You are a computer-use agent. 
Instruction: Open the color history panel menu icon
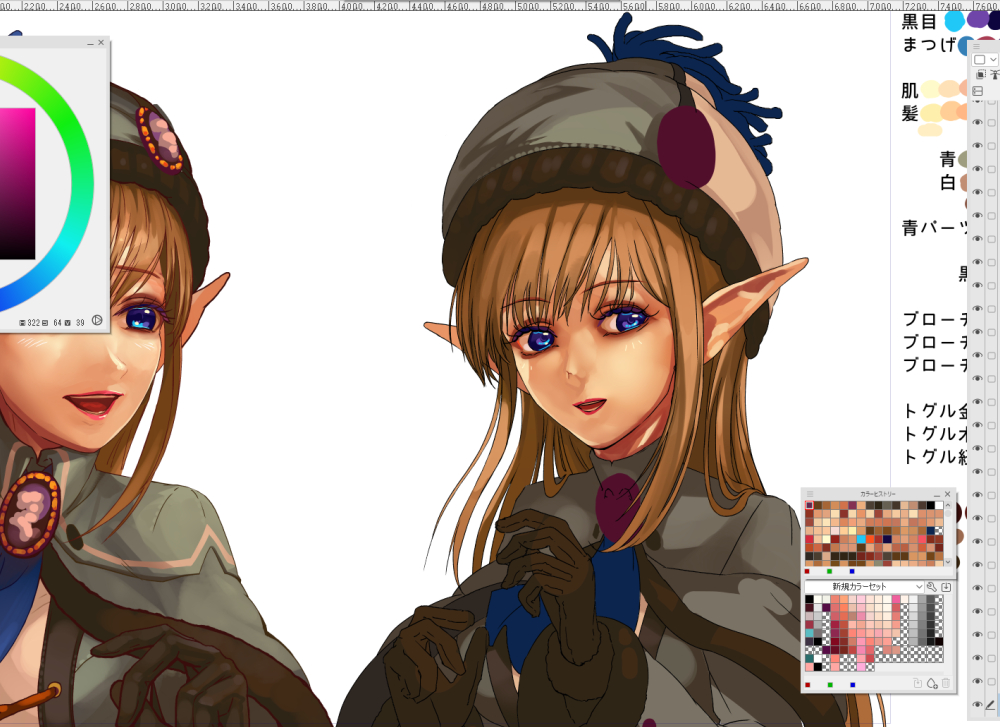point(810,494)
